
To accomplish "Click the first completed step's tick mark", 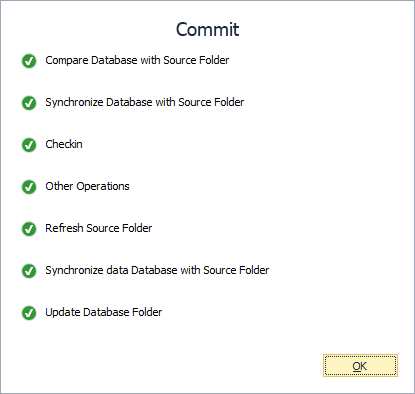I will tap(29, 61).
